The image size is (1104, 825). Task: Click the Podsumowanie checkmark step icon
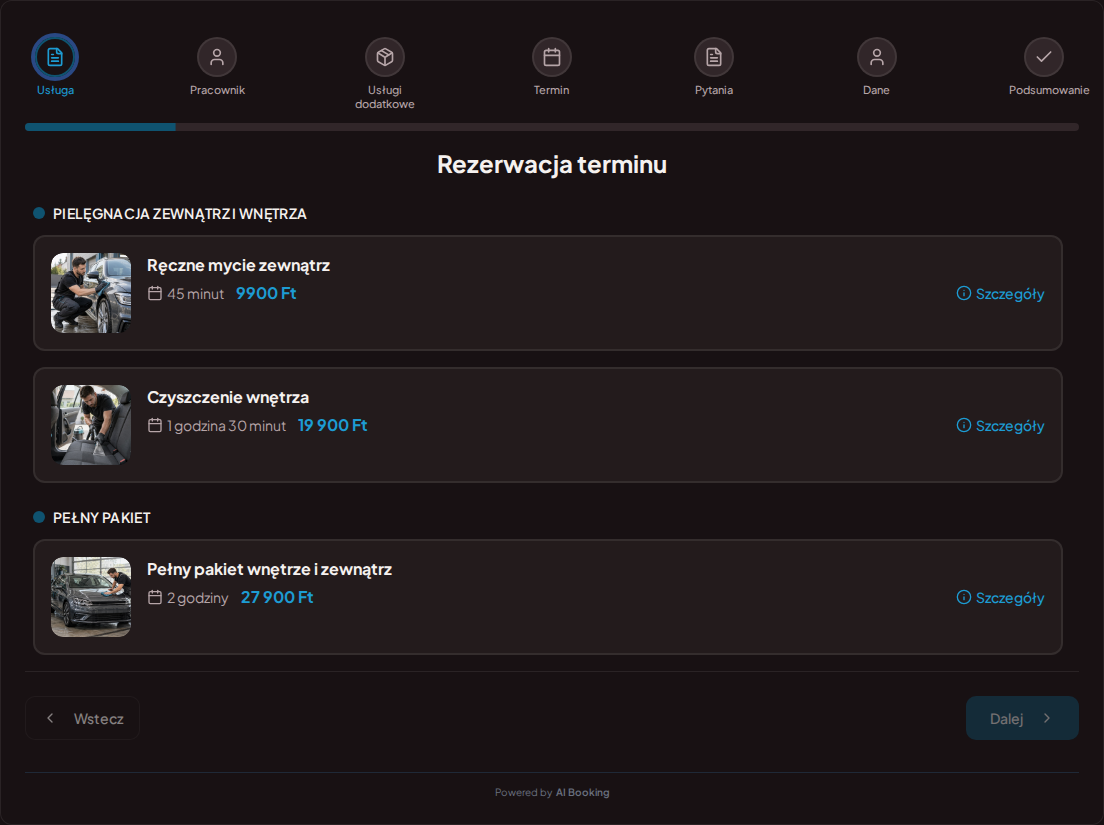(1043, 57)
